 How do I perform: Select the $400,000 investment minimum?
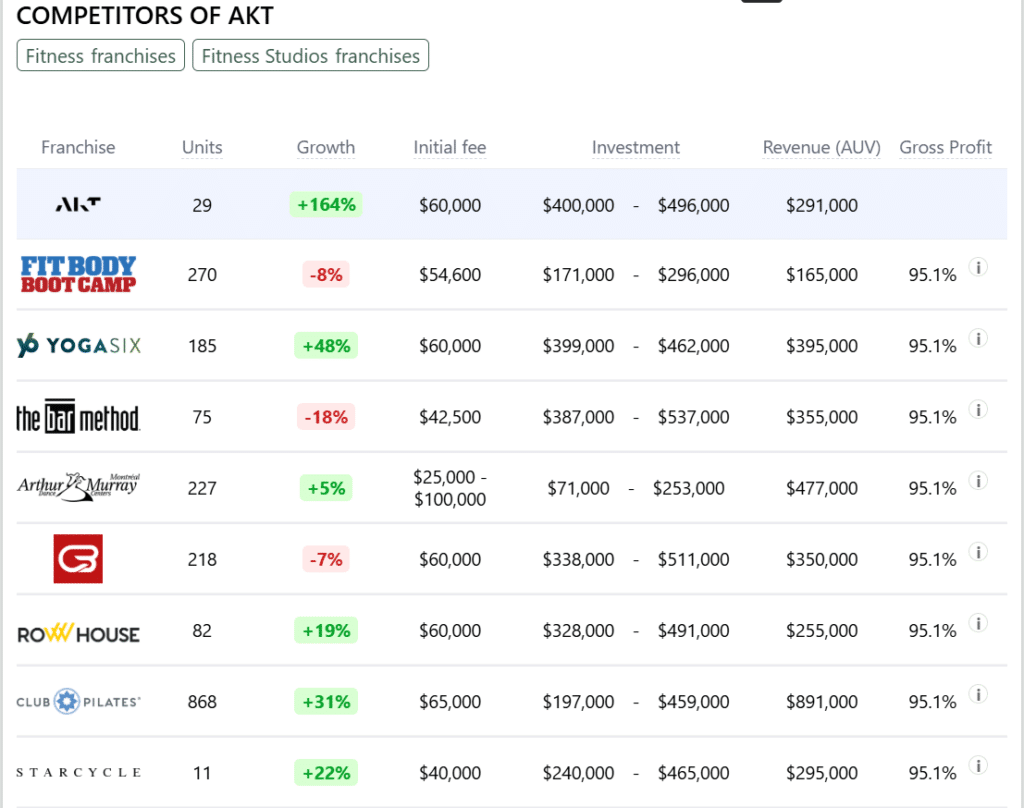[578, 205]
